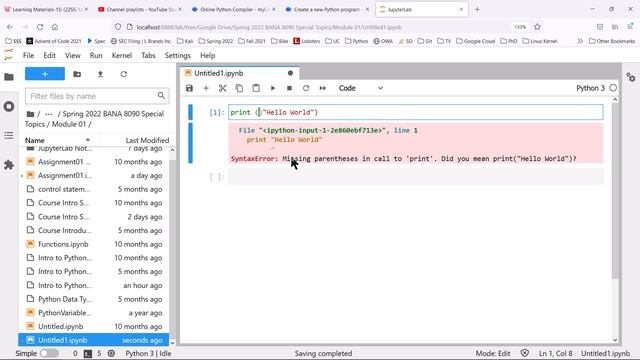Click the empty second code cell
Image resolution: width=640 pixels, height=360 pixels.
coord(416,177)
